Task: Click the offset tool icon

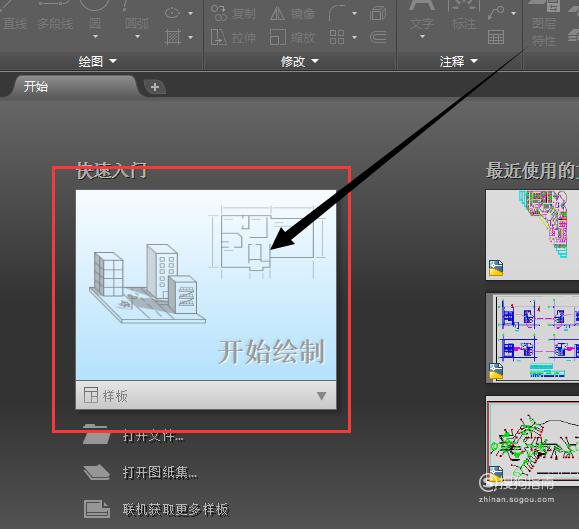Action: pos(378,37)
